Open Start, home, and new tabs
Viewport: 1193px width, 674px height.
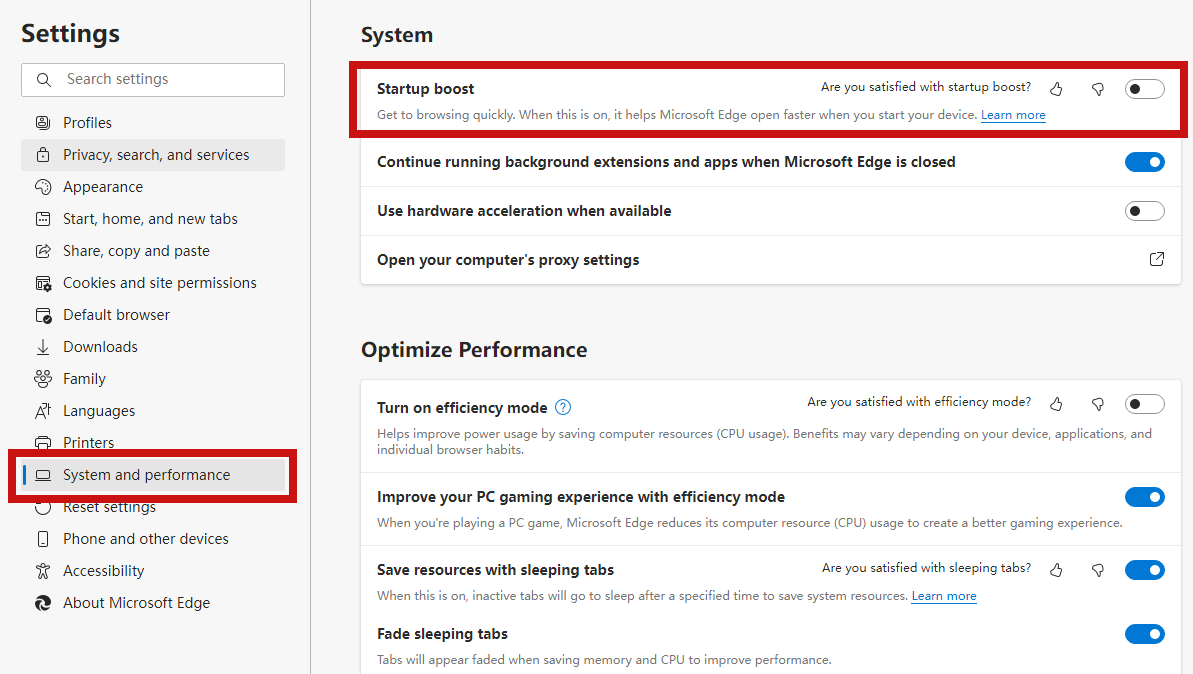tap(153, 218)
